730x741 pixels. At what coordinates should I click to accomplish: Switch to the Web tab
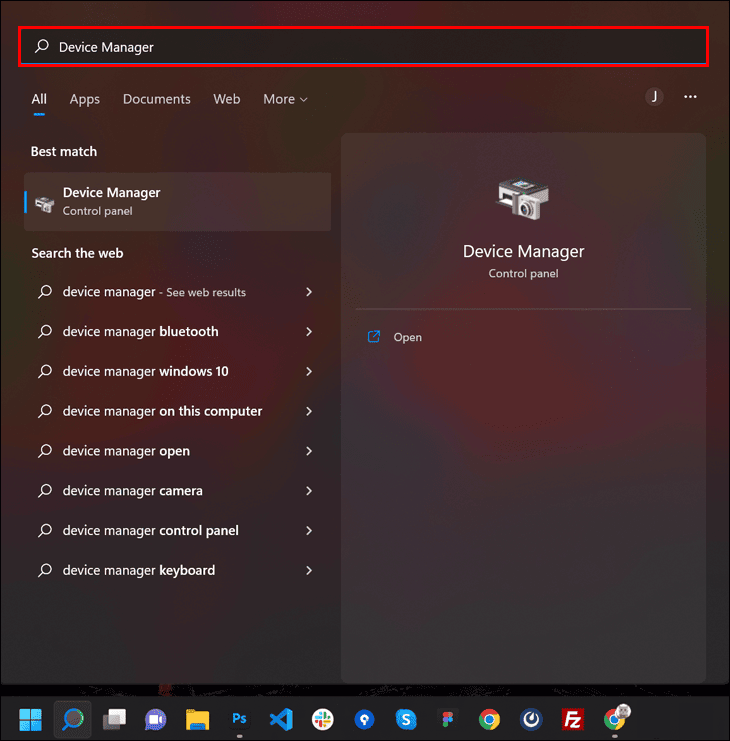(226, 99)
